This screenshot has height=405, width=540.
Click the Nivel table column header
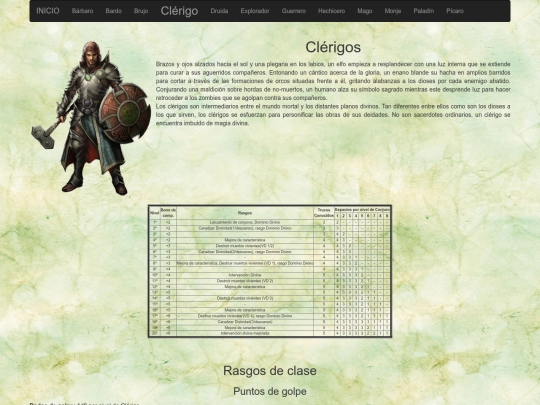[155, 213]
